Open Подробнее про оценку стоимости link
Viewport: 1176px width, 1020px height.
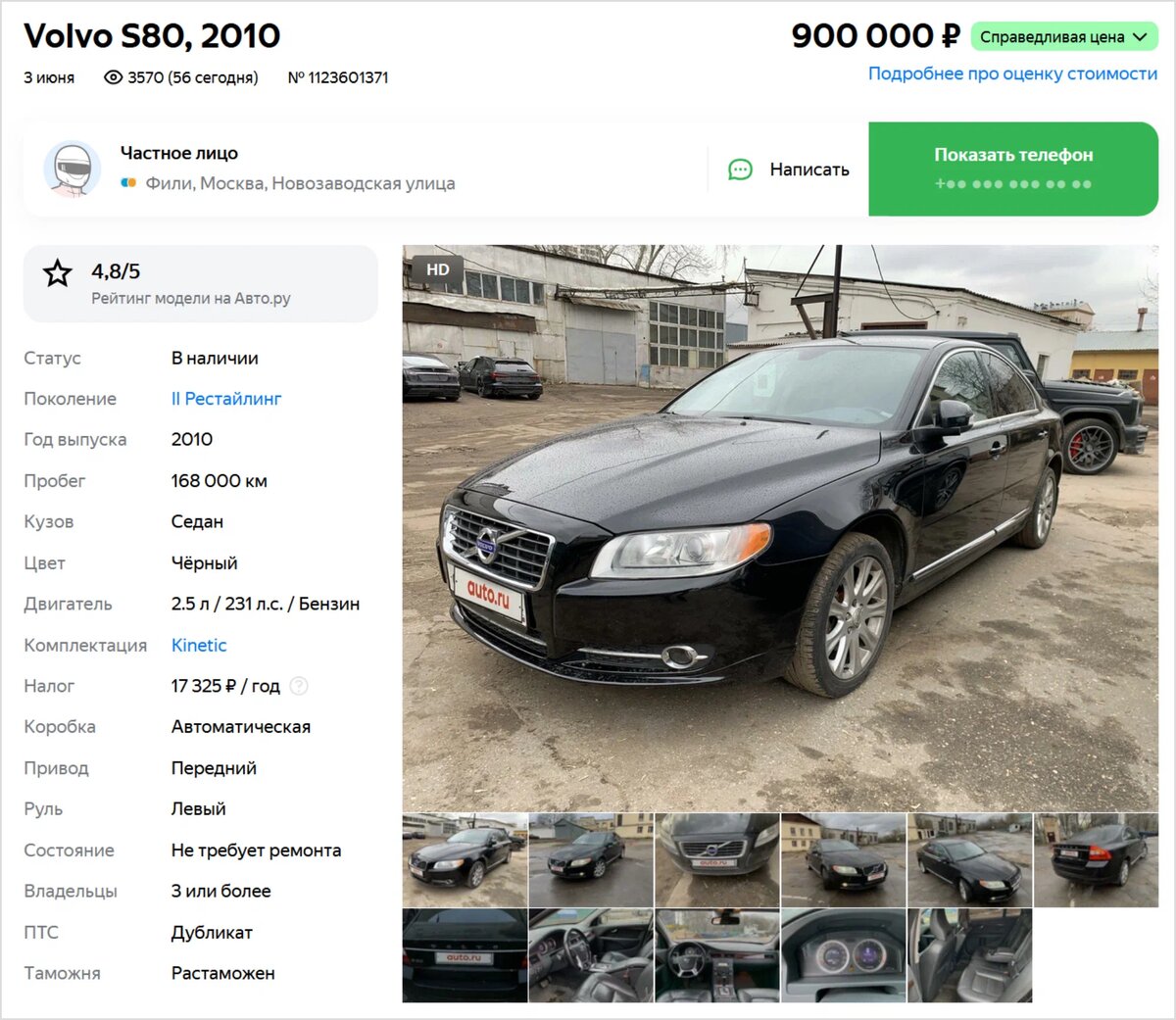tap(1012, 73)
